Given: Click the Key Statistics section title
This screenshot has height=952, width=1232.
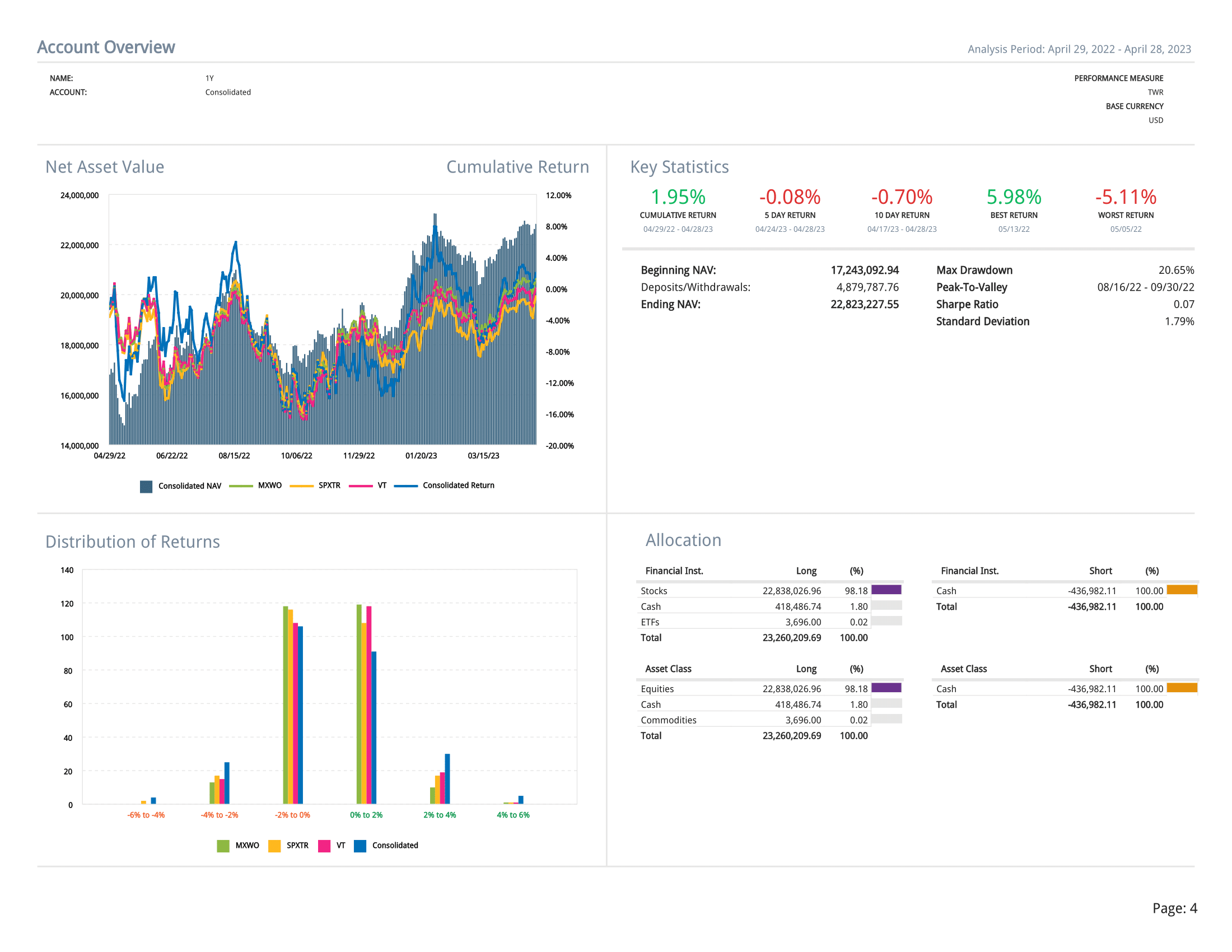Looking at the screenshot, I should click(679, 167).
